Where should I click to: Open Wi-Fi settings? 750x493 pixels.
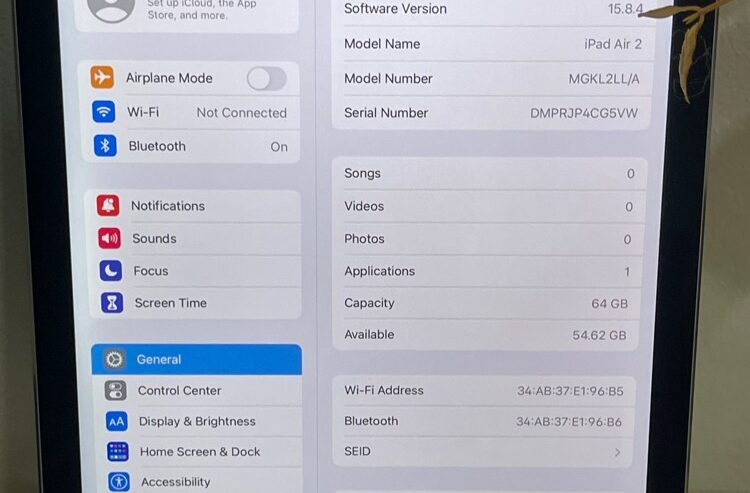tap(191, 112)
